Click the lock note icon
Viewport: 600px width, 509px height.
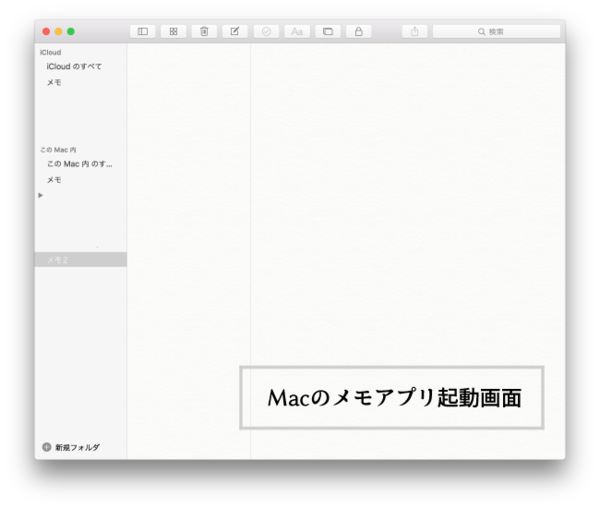tap(359, 31)
